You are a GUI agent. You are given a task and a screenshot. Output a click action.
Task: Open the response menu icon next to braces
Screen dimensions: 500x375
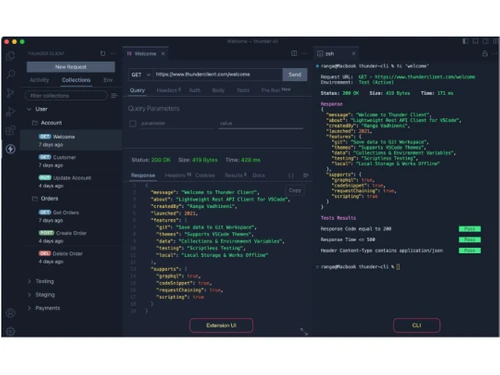pyautogui.click(x=306, y=175)
